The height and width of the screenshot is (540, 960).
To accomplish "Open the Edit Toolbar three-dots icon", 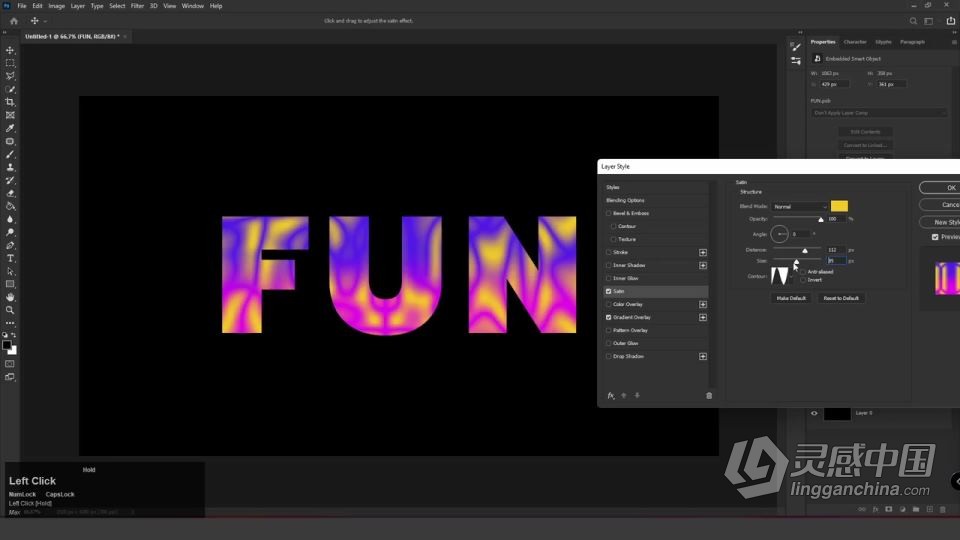I will (10, 323).
